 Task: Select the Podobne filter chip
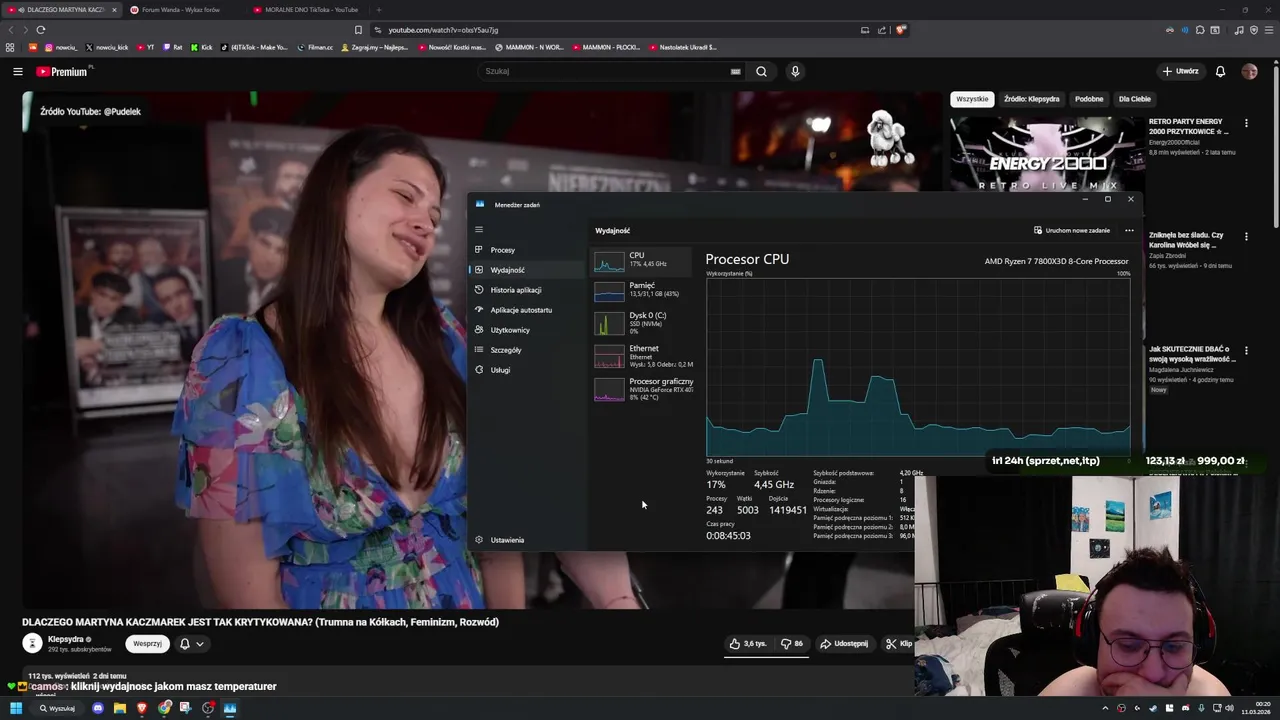click(1089, 99)
